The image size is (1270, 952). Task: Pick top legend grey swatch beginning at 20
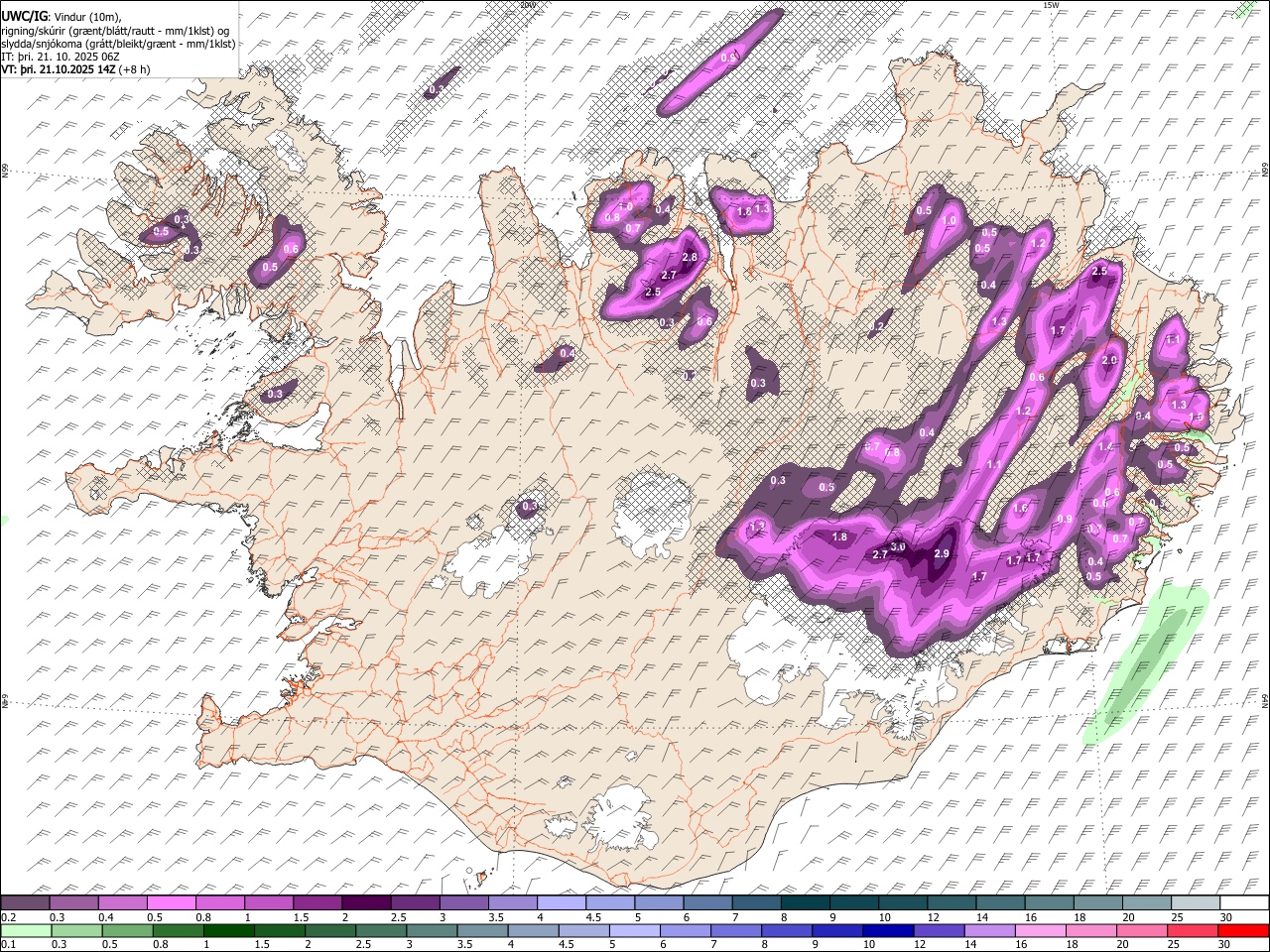point(1147,903)
